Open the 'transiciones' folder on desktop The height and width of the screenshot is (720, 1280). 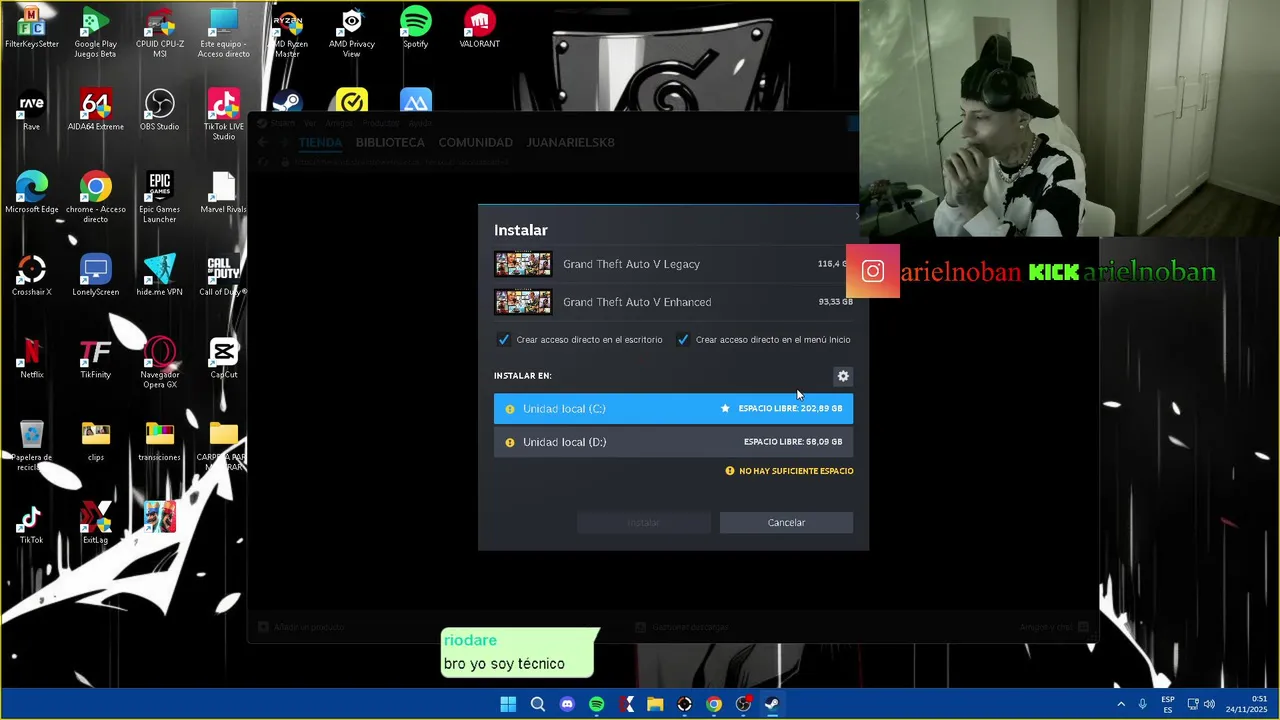tap(160, 441)
